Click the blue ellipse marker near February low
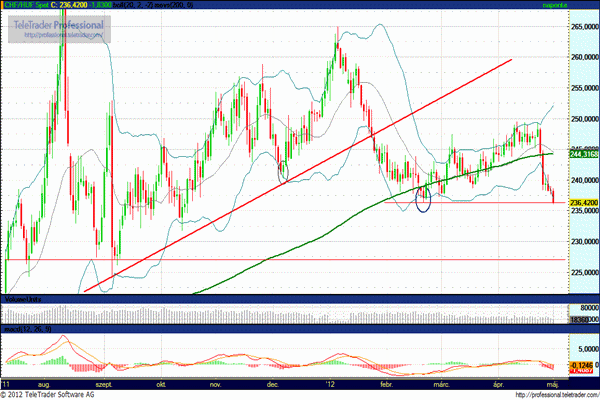The height and width of the screenshot is (400, 600). (422, 200)
